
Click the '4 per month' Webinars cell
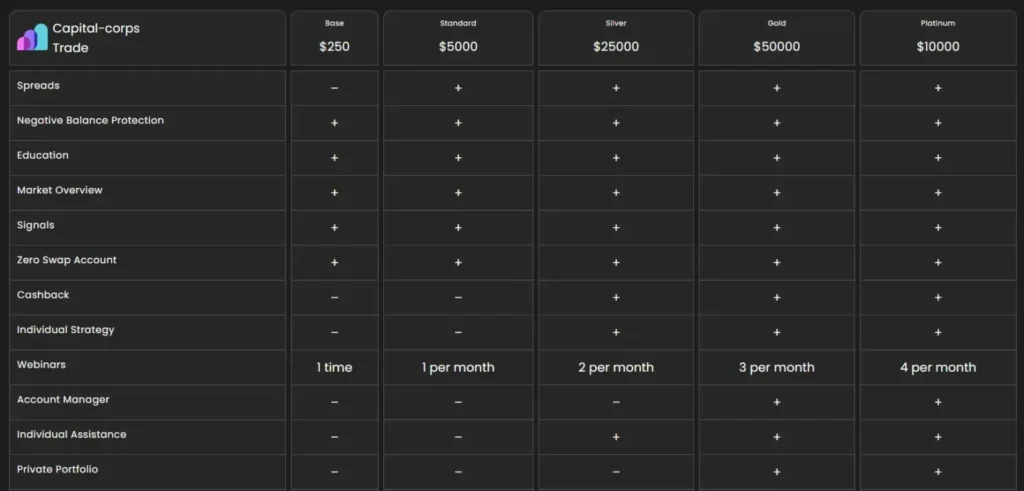pyautogui.click(x=938, y=367)
